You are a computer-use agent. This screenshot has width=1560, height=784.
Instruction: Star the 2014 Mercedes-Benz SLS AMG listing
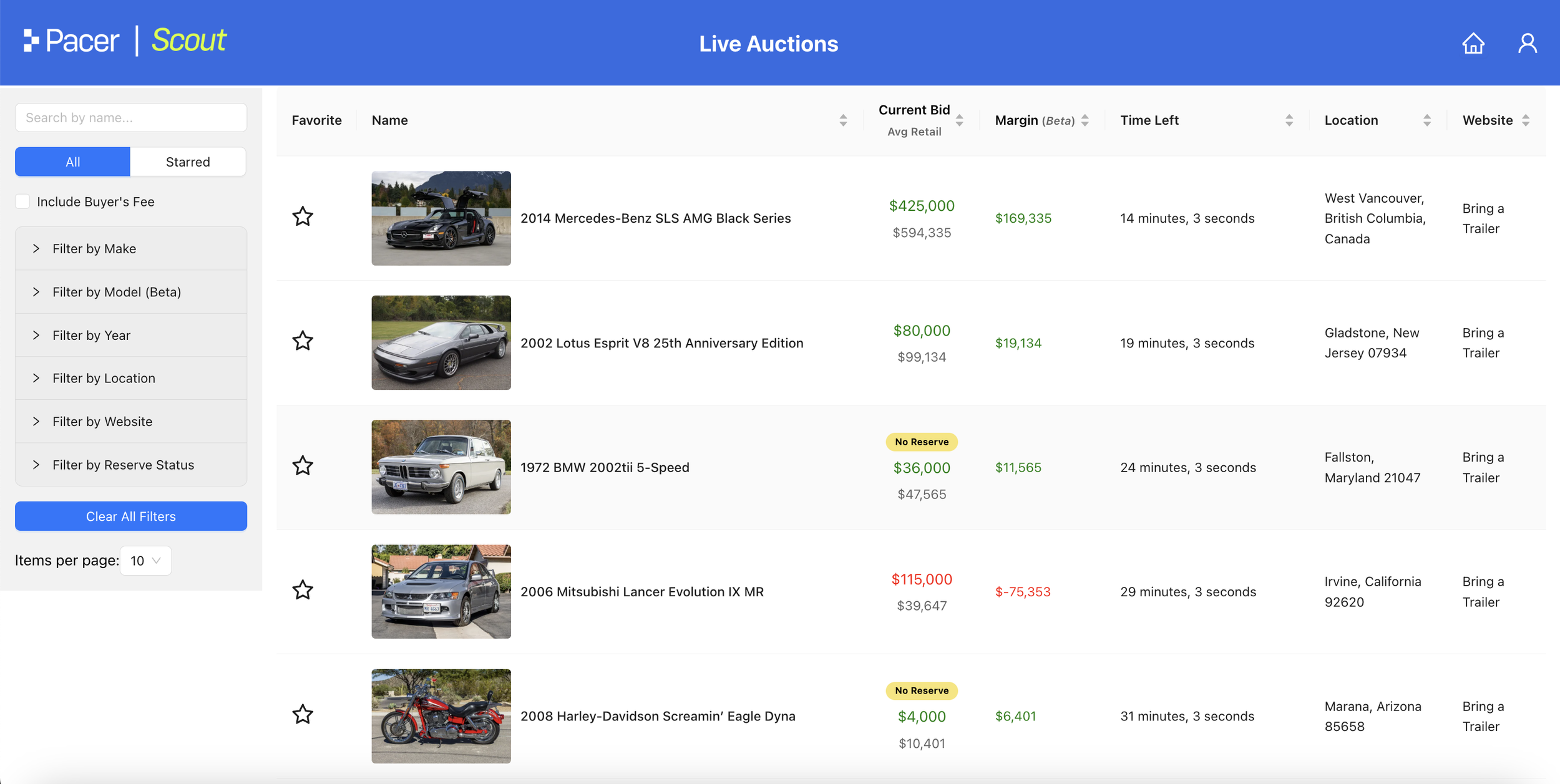pyautogui.click(x=303, y=216)
